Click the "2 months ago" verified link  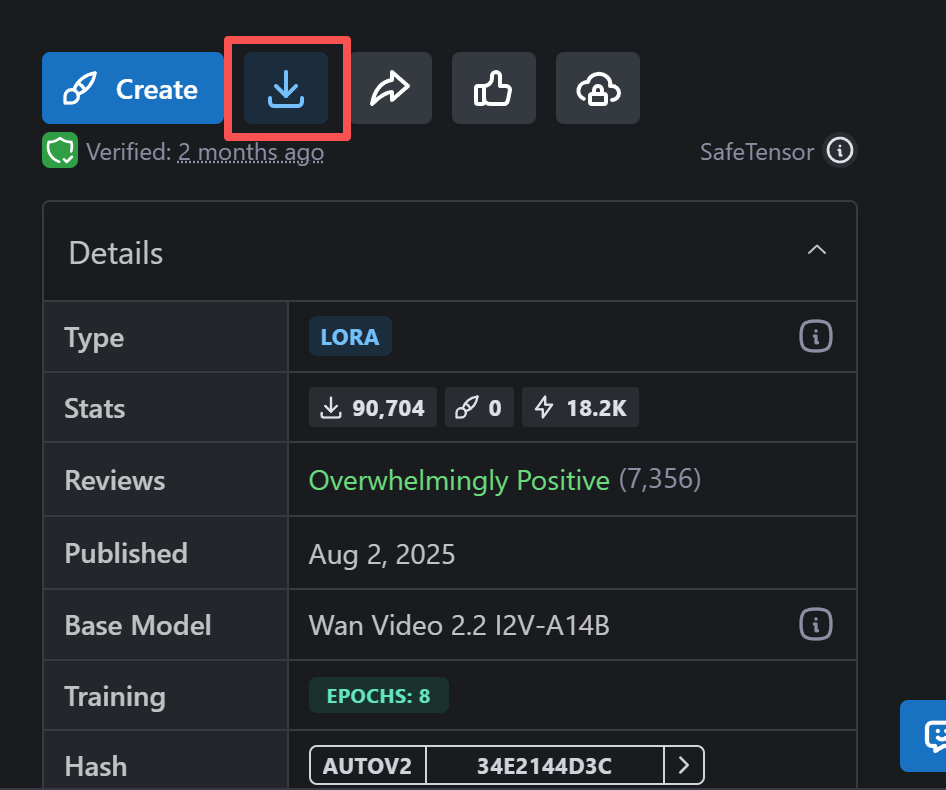pos(250,152)
